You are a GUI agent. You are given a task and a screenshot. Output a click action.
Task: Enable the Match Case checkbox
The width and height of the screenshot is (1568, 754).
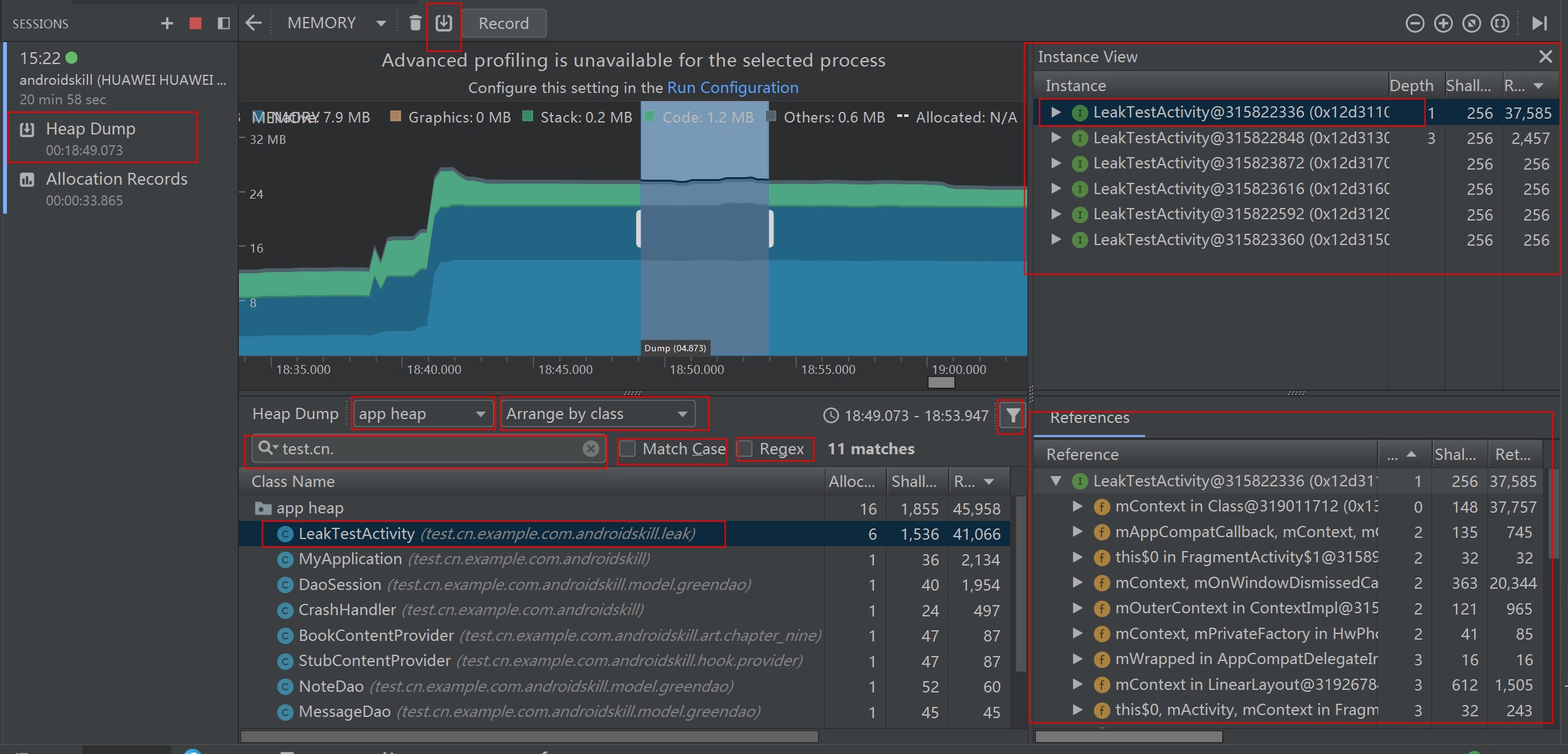[x=627, y=449]
